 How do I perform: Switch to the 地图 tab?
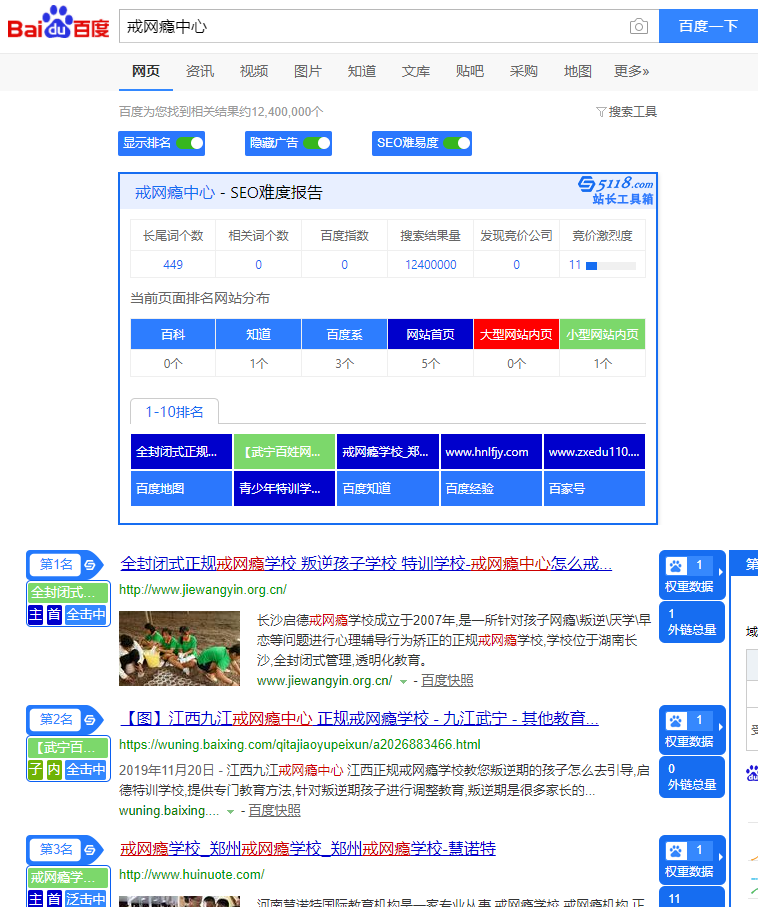pyautogui.click(x=577, y=71)
